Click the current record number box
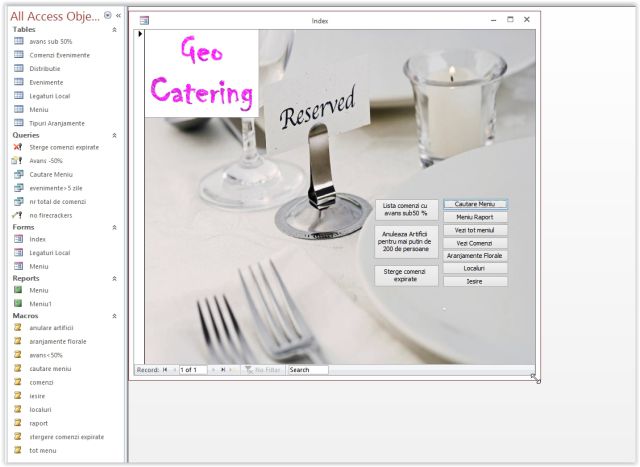The width and height of the screenshot is (640, 467). (193, 370)
